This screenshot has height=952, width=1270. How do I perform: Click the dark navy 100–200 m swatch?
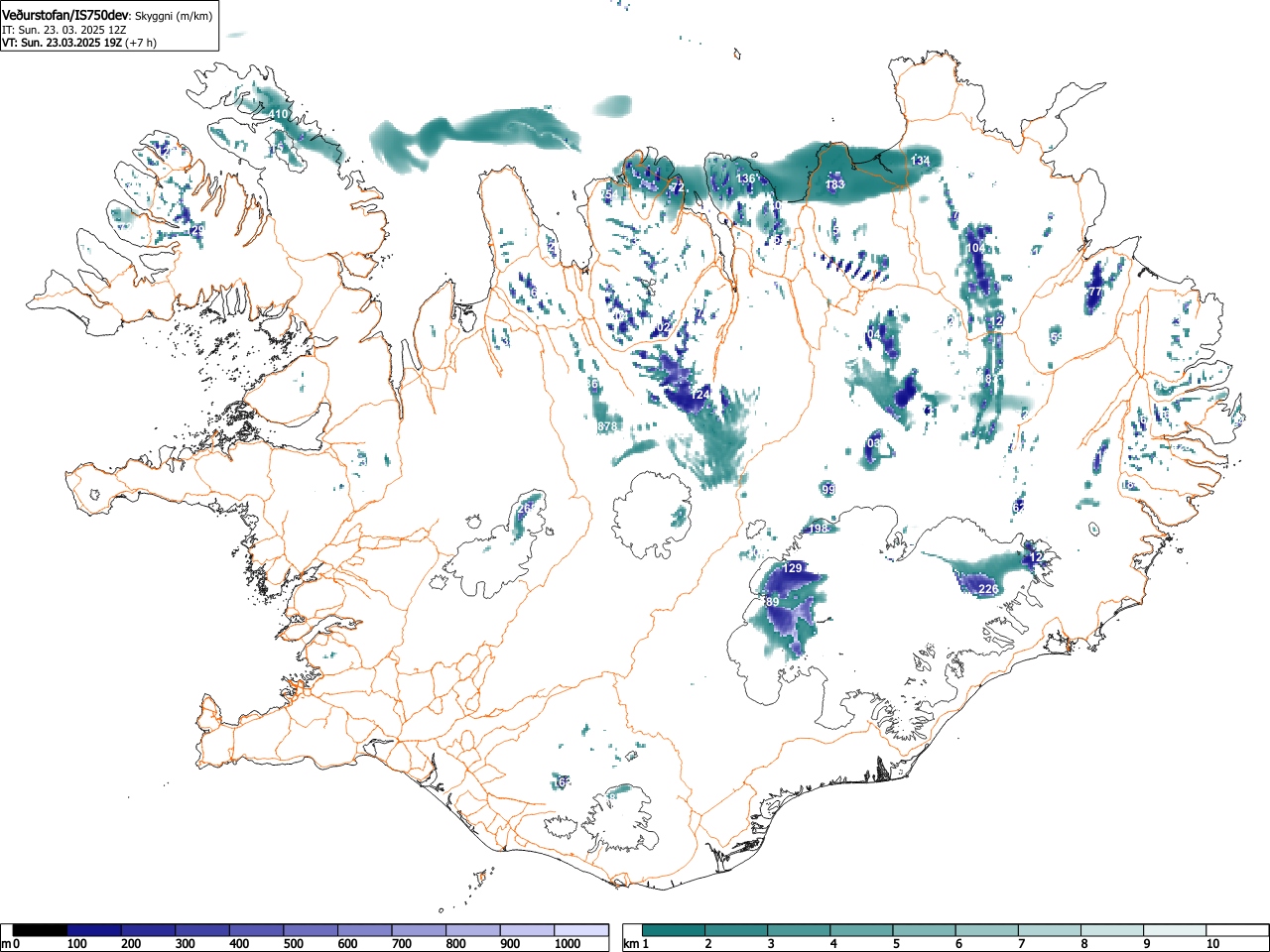coord(94,930)
